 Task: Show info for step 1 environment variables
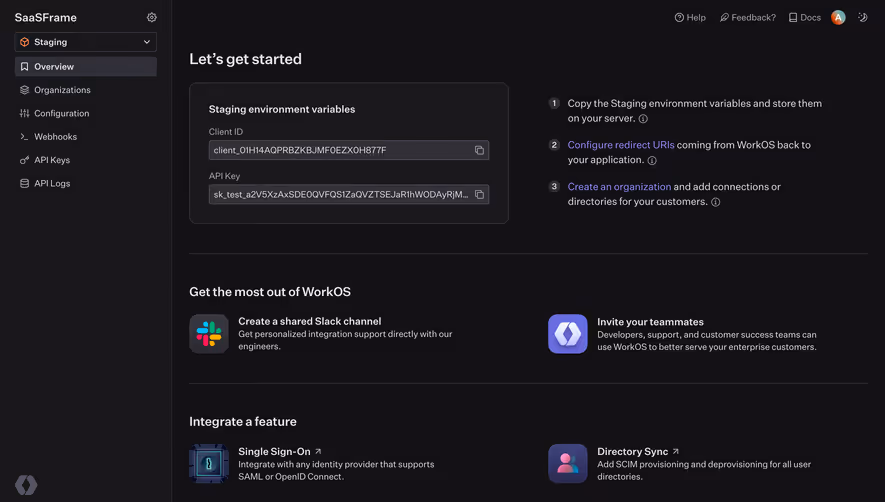click(x=643, y=119)
